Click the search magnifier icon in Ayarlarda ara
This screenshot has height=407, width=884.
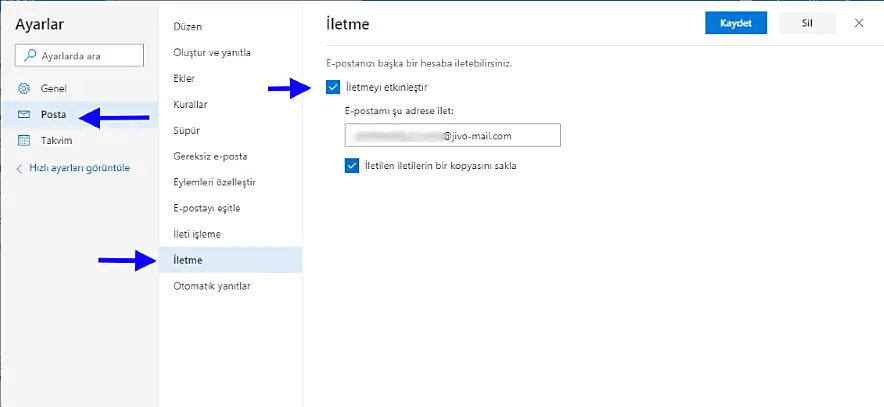click(27, 56)
